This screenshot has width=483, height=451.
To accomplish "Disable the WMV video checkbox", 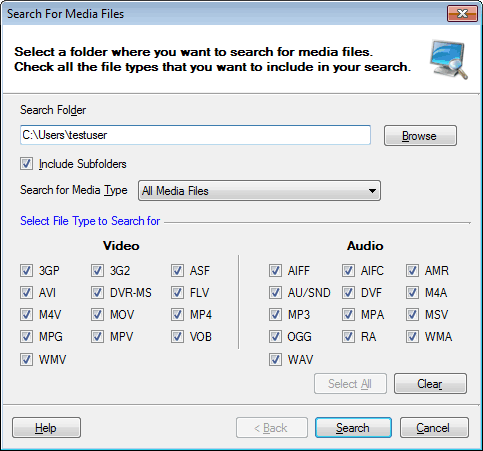I will pos(26,360).
